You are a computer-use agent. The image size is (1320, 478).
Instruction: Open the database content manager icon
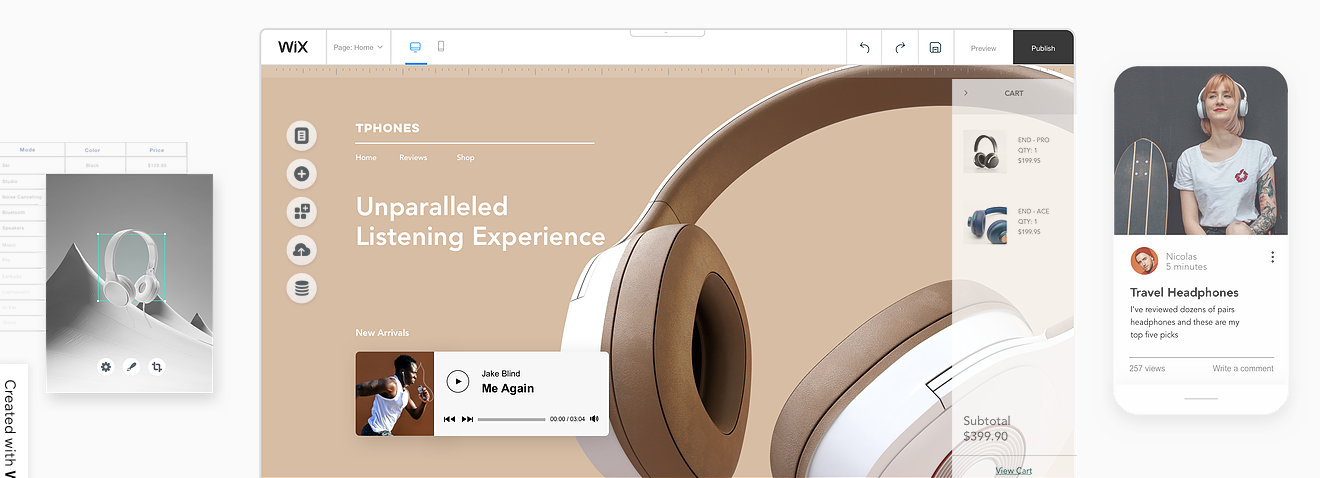point(302,289)
